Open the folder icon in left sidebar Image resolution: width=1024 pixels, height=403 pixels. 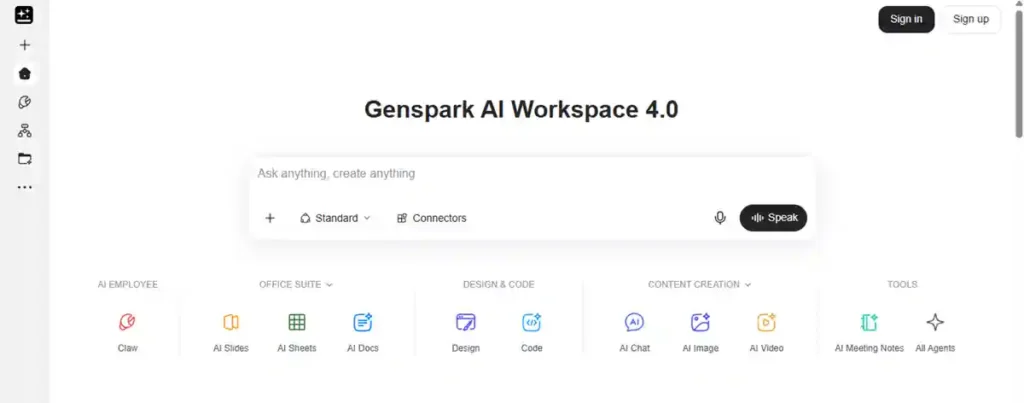(x=25, y=159)
